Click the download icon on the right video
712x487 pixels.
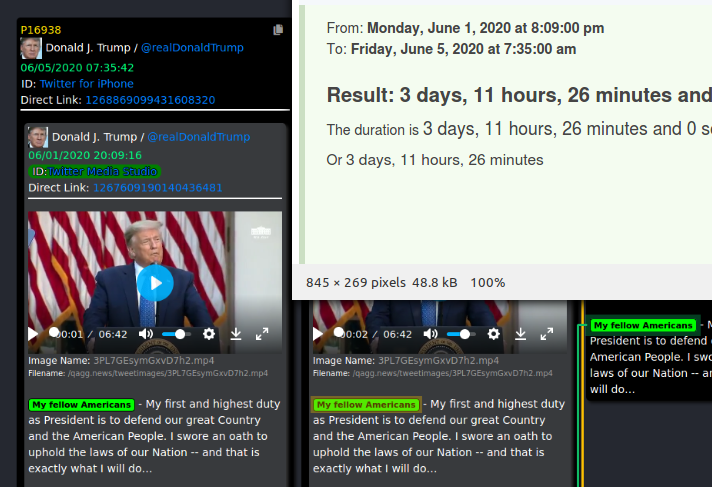[x=520, y=334]
